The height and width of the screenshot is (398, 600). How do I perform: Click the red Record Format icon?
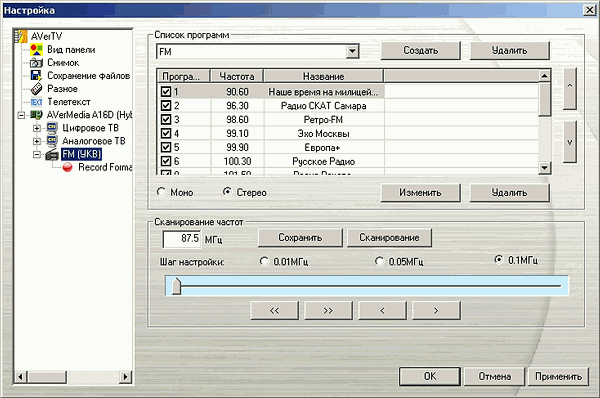coord(68,167)
